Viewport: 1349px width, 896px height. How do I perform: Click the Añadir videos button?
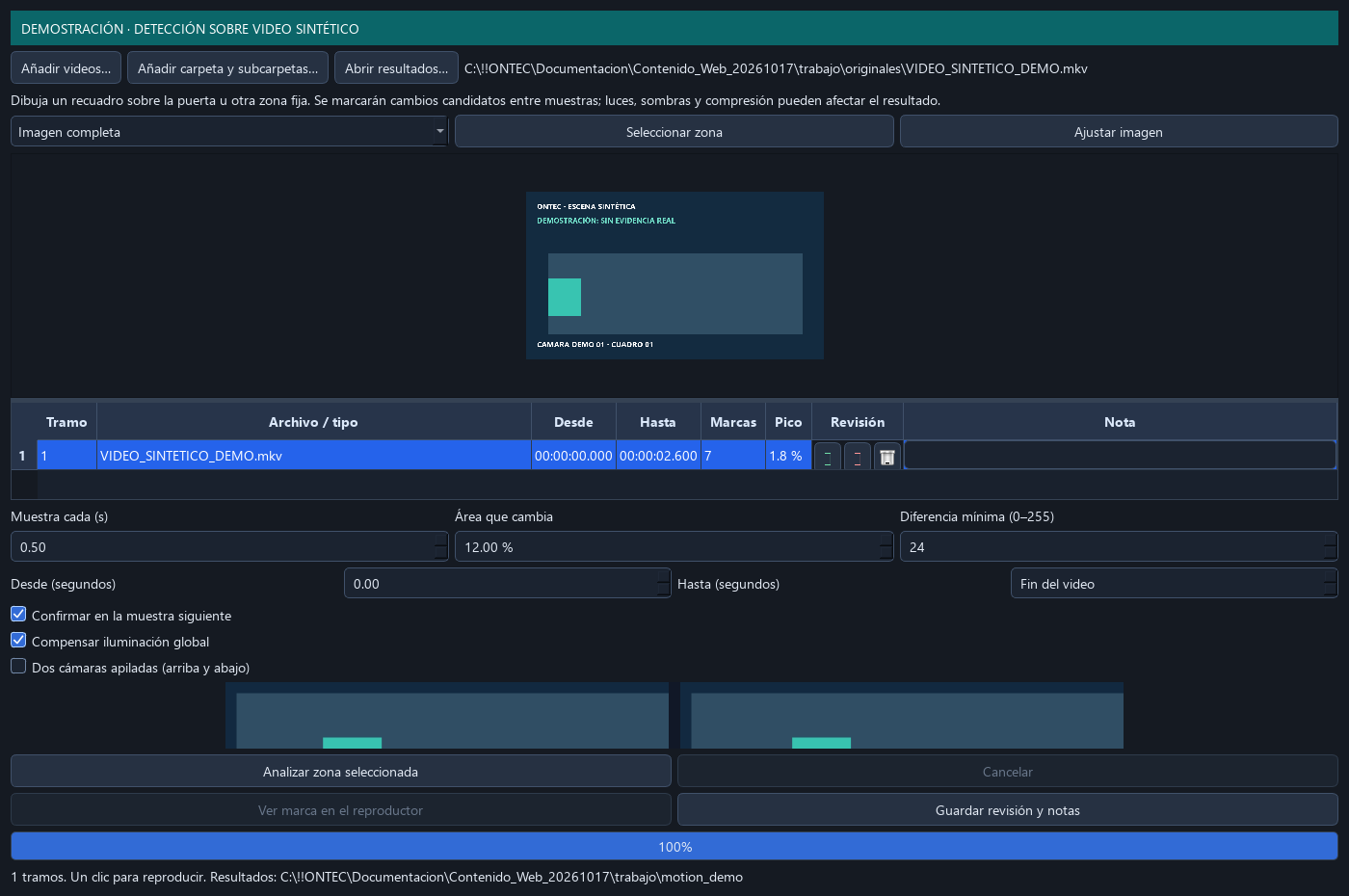tap(66, 68)
